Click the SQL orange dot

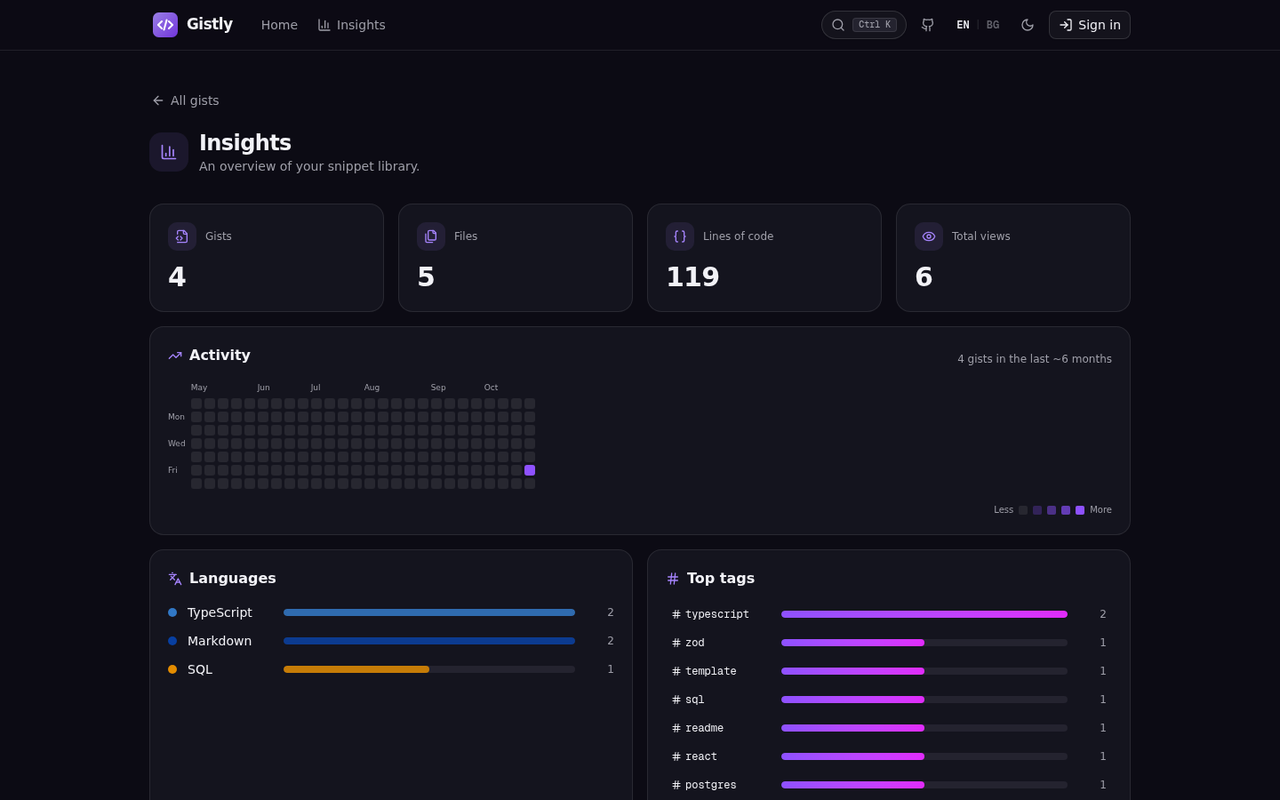[172, 669]
